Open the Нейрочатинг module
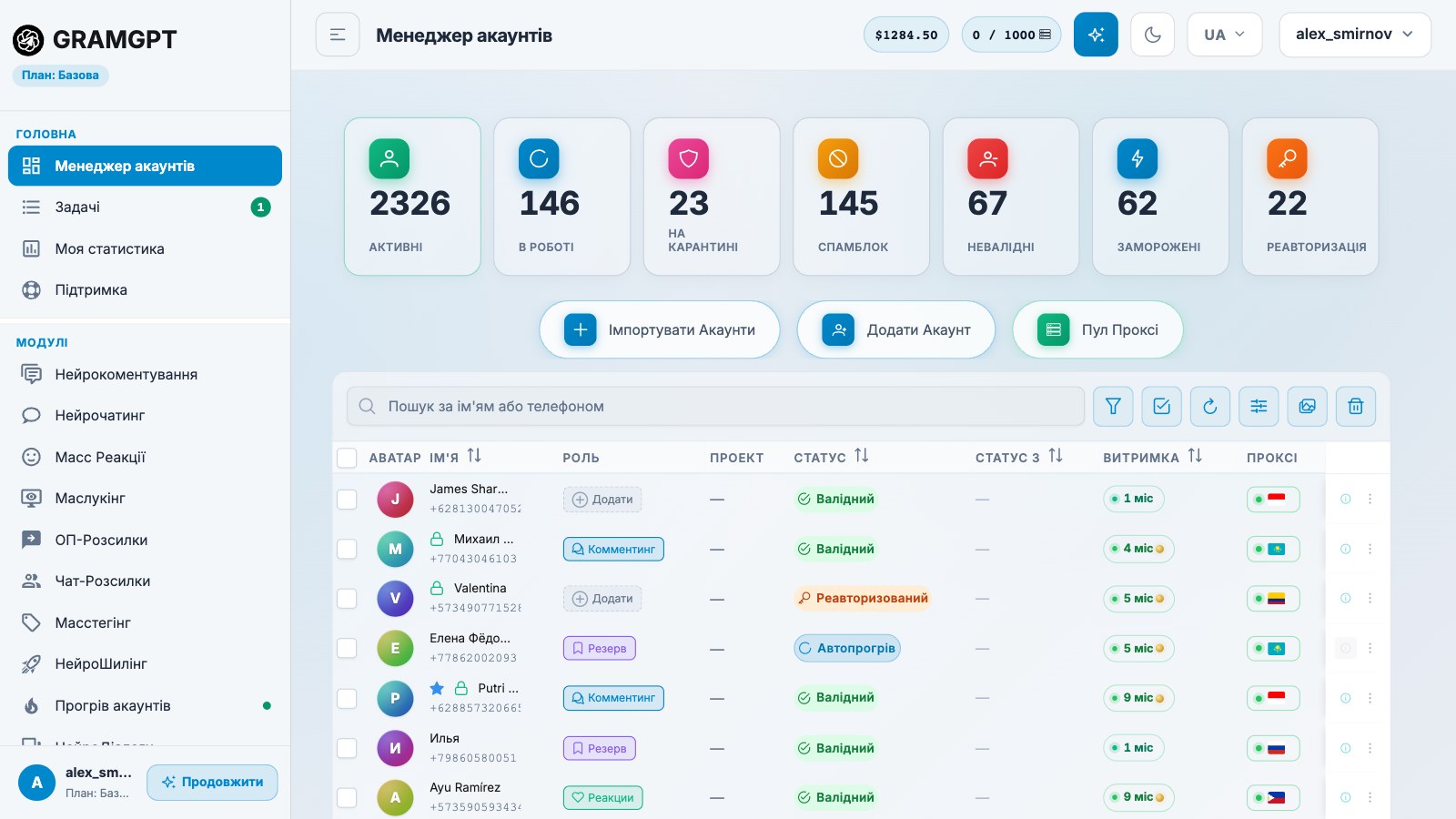Image resolution: width=1456 pixels, height=819 pixels. click(145, 415)
